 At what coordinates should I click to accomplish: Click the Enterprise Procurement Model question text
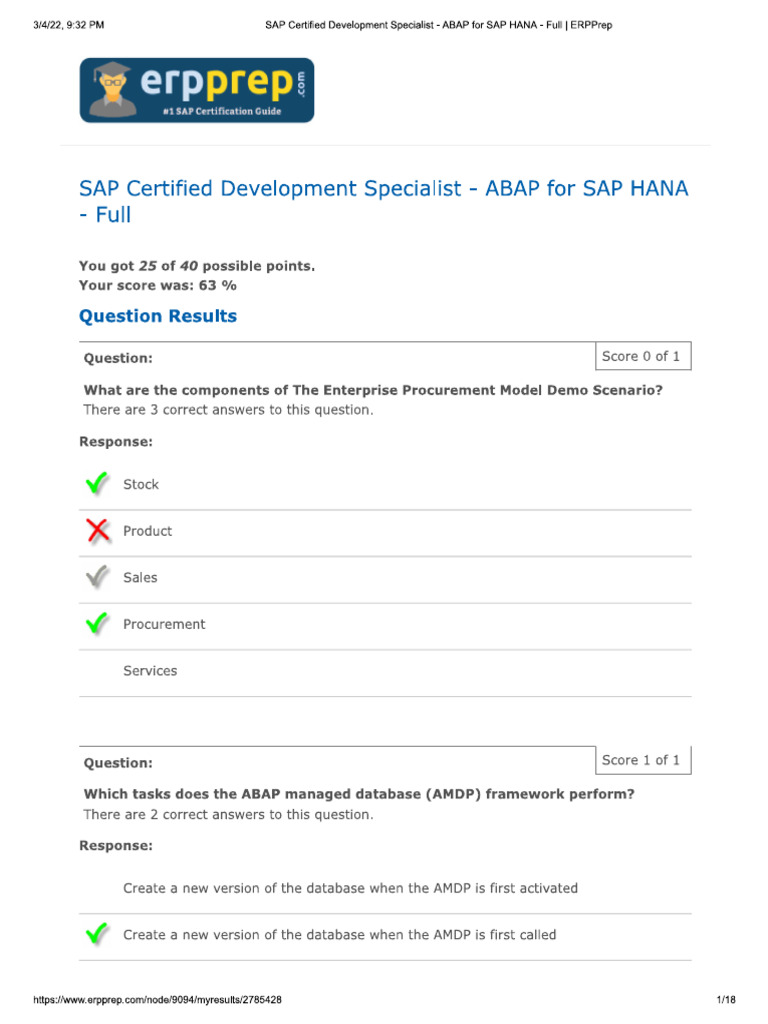click(x=373, y=390)
